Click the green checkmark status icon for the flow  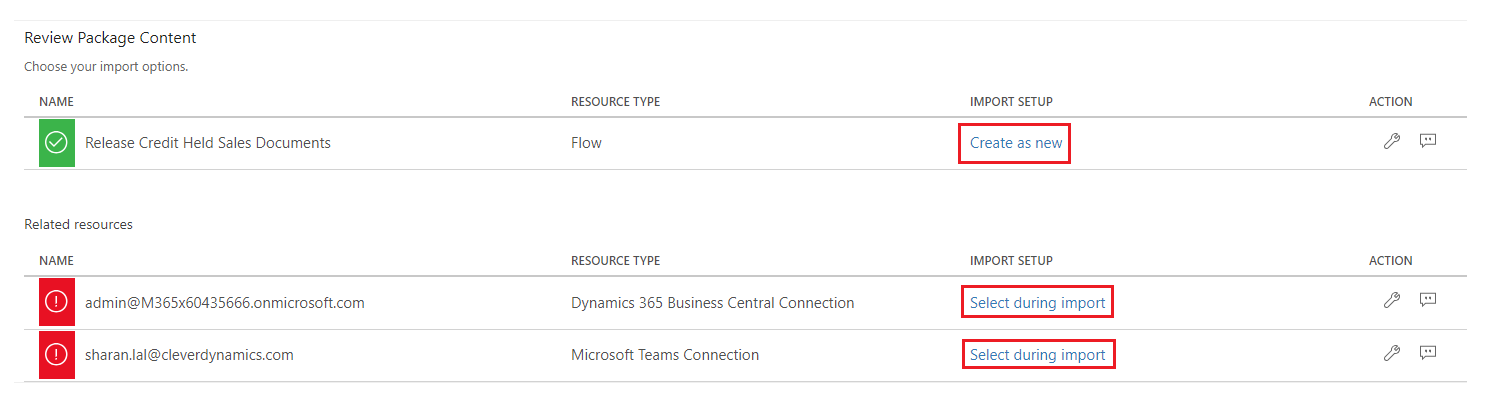pos(57,143)
